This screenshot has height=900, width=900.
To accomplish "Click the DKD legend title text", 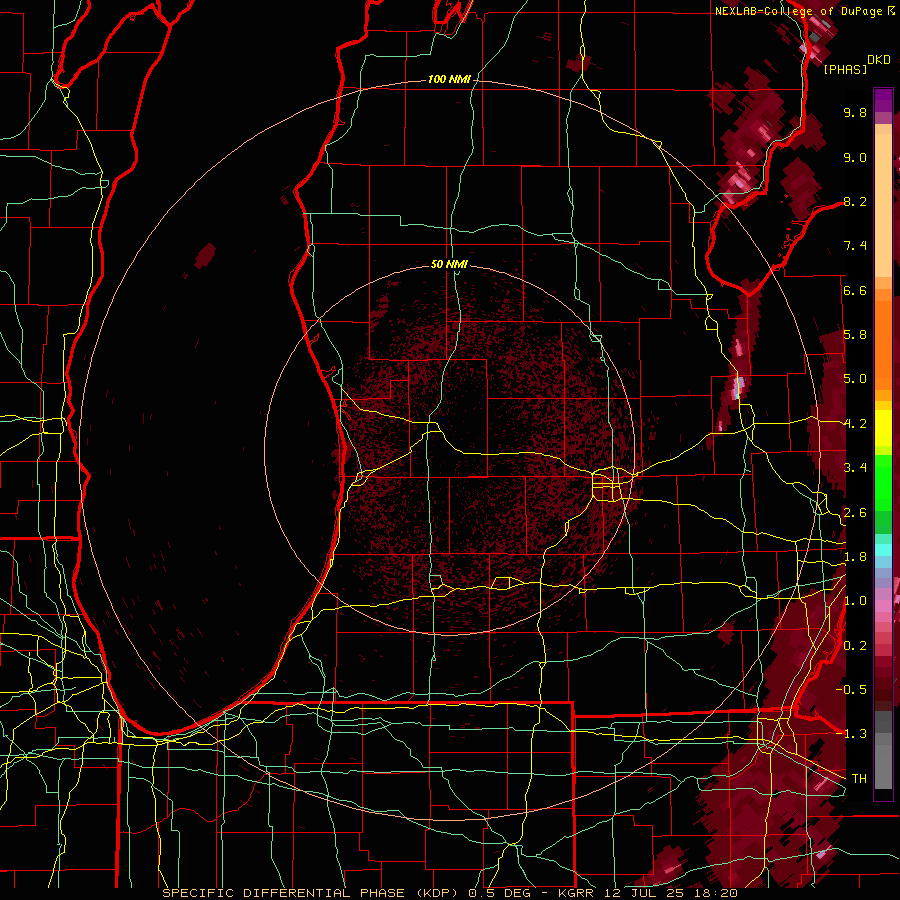I will click(879, 60).
